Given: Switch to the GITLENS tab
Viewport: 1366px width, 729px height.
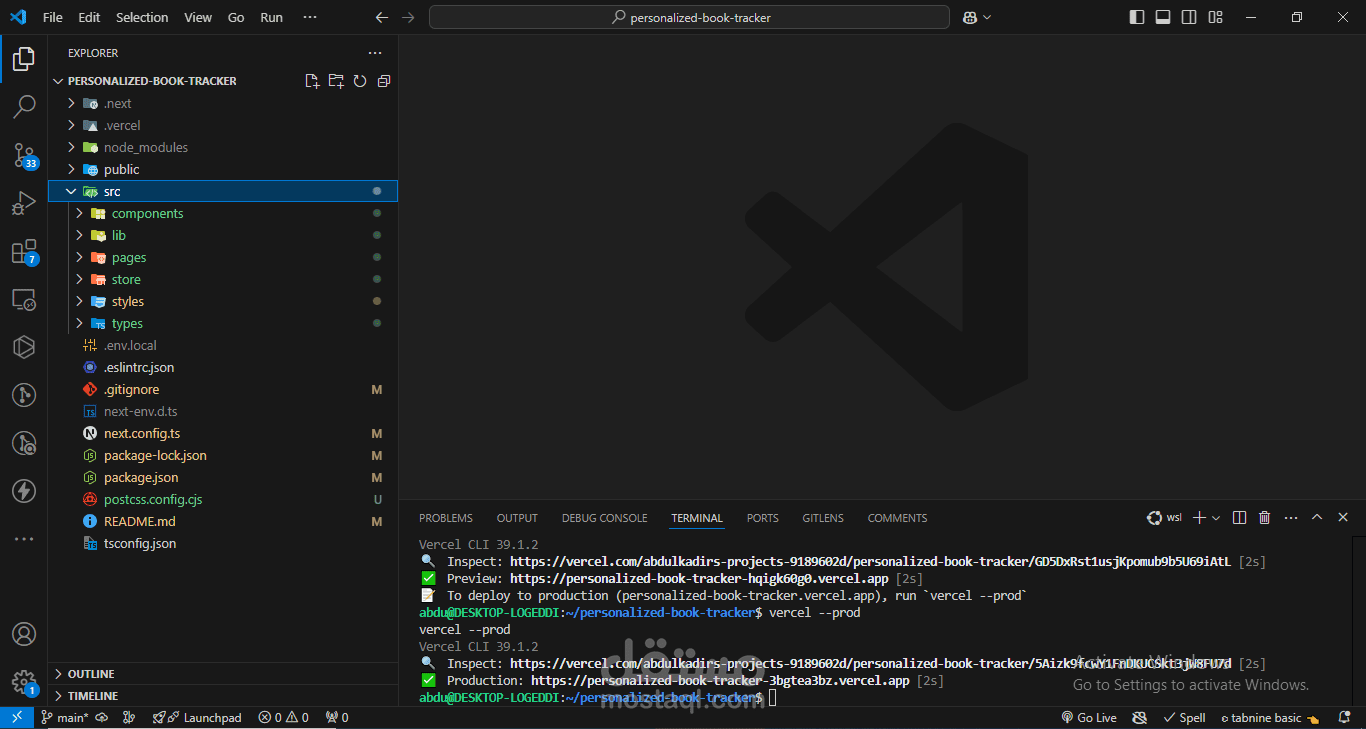Looking at the screenshot, I should pos(823,518).
